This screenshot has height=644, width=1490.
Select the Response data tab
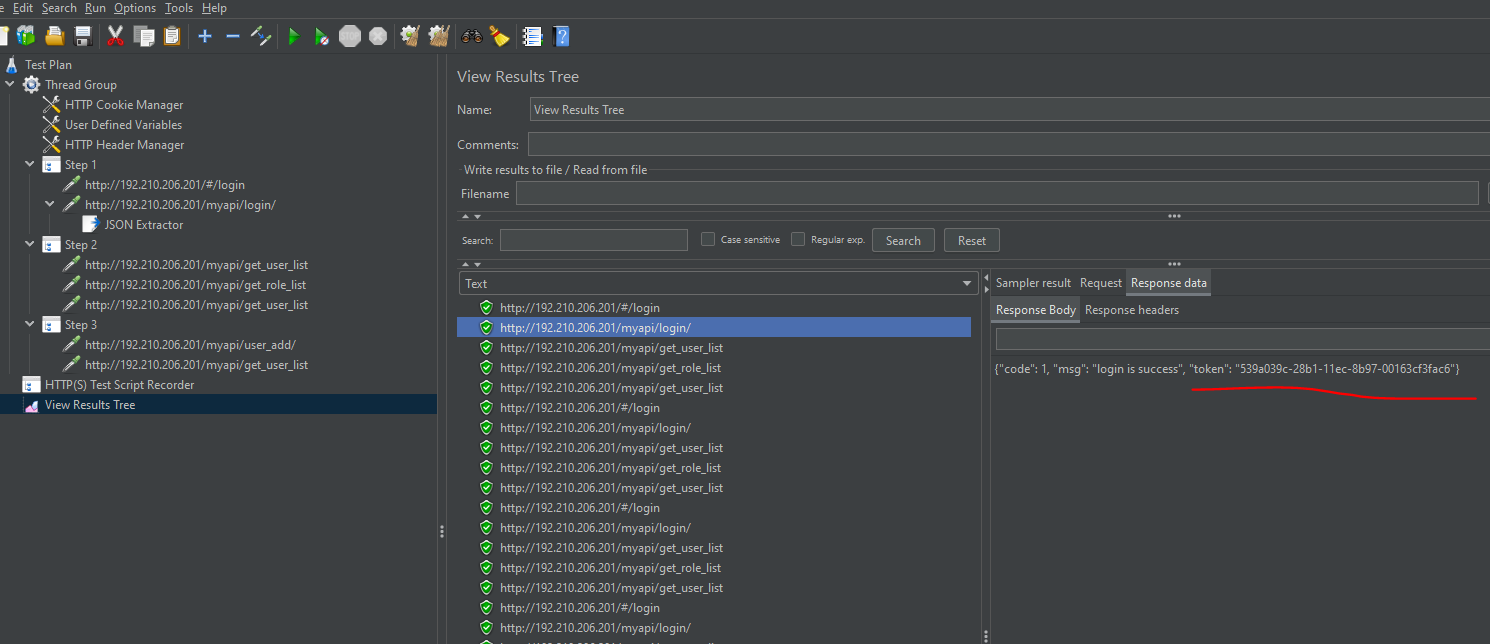pyautogui.click(x=1169, y=283)
